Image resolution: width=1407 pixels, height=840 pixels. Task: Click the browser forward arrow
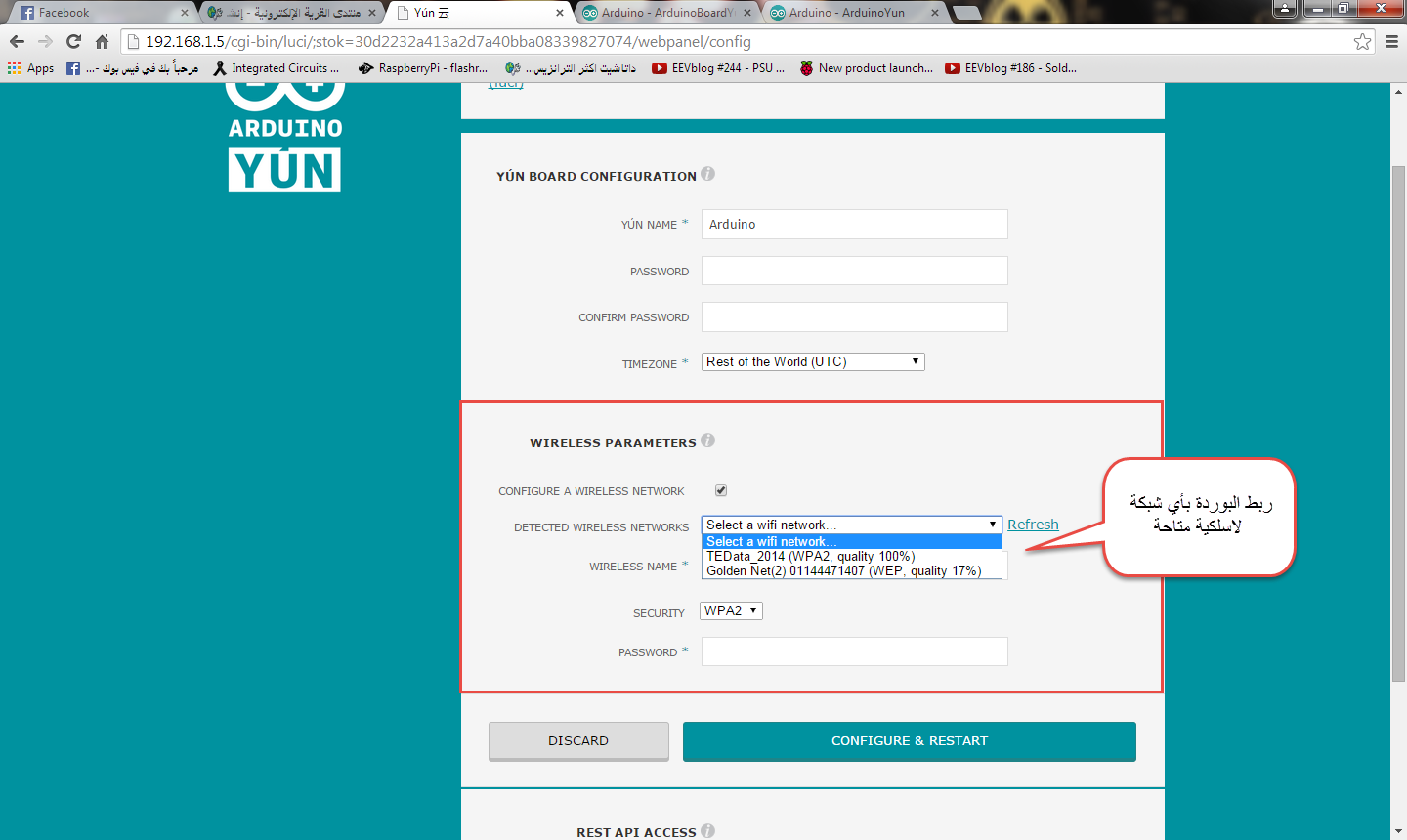click(45, 41)
